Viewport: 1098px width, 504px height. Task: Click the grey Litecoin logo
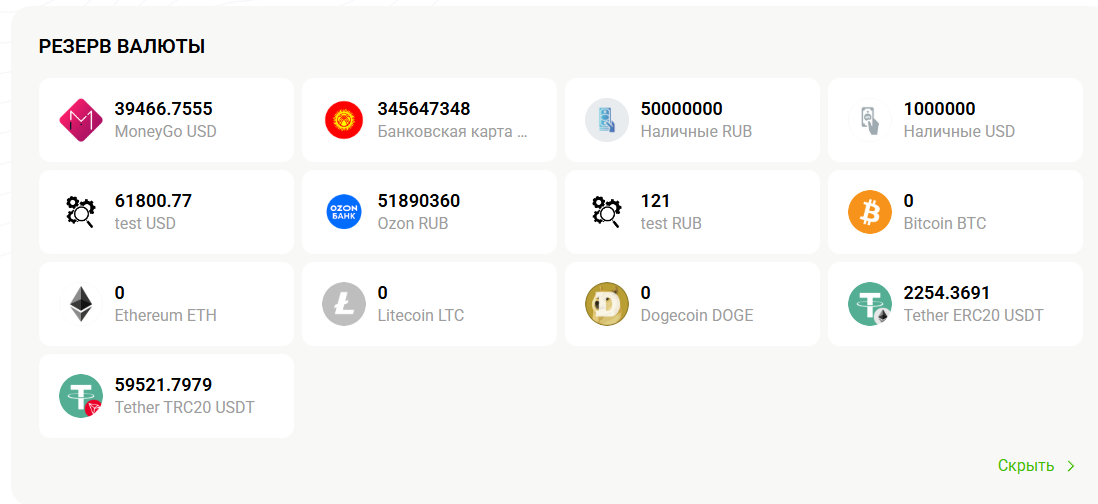tap(344, 304)
